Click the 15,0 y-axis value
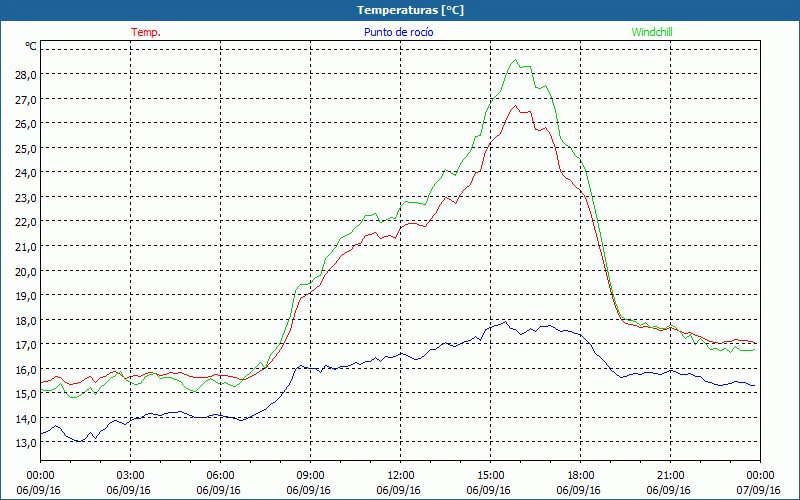The image size is (800, 500). point(26,394)
